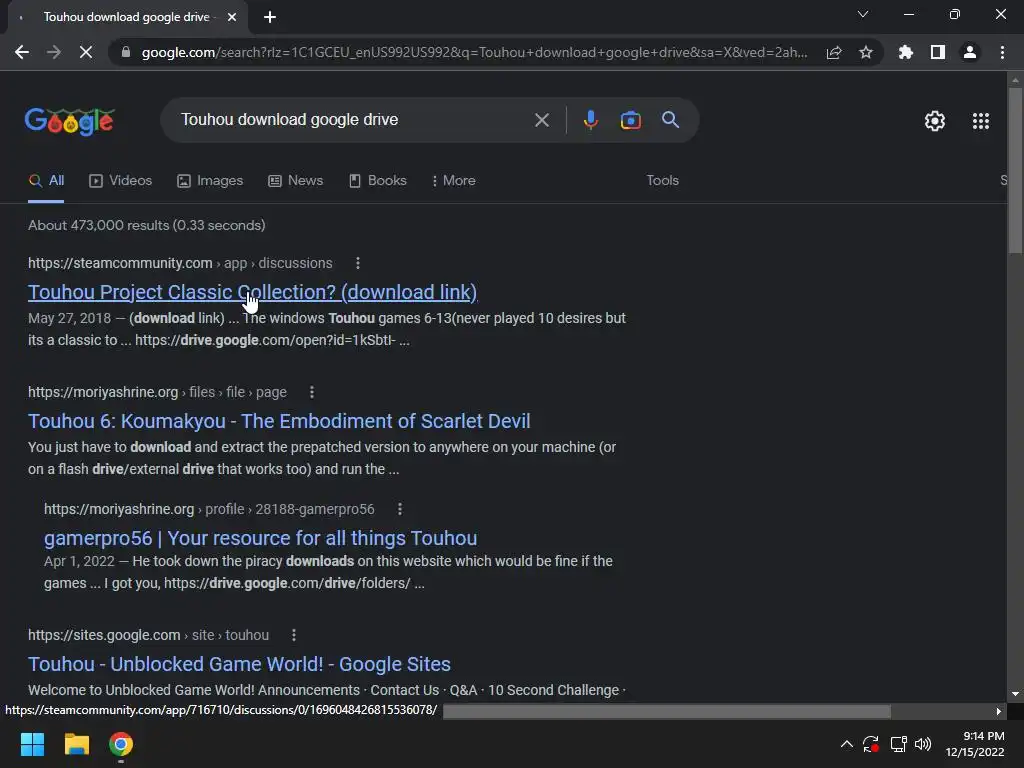
Task: Open network status in tray
Action: 899,744
